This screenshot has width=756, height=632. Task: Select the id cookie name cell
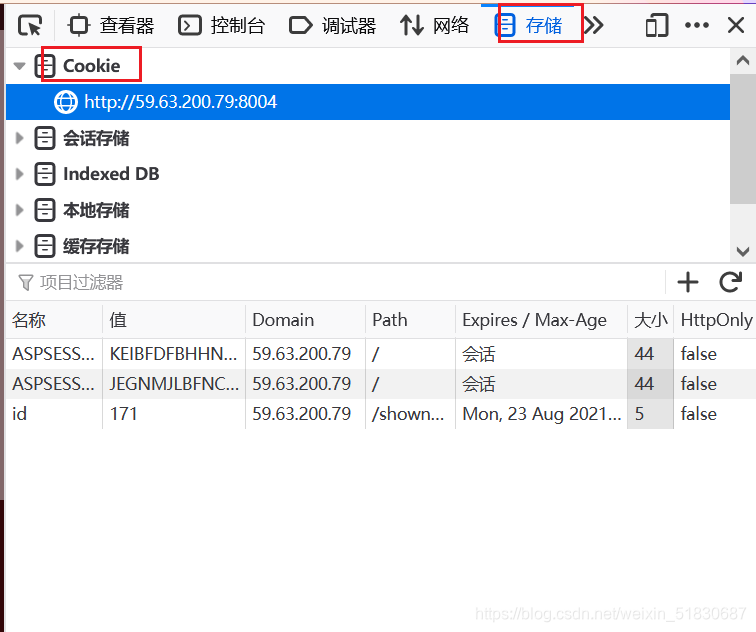[x=54, y=414]
